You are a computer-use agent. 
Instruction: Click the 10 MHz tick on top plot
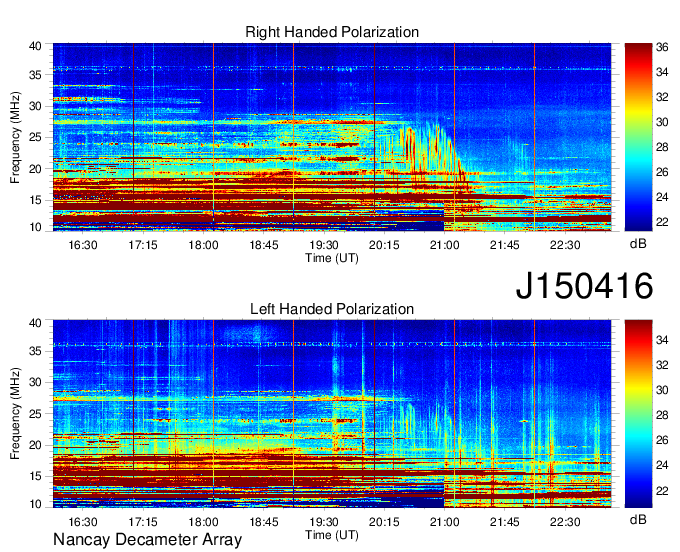(35, 227)
